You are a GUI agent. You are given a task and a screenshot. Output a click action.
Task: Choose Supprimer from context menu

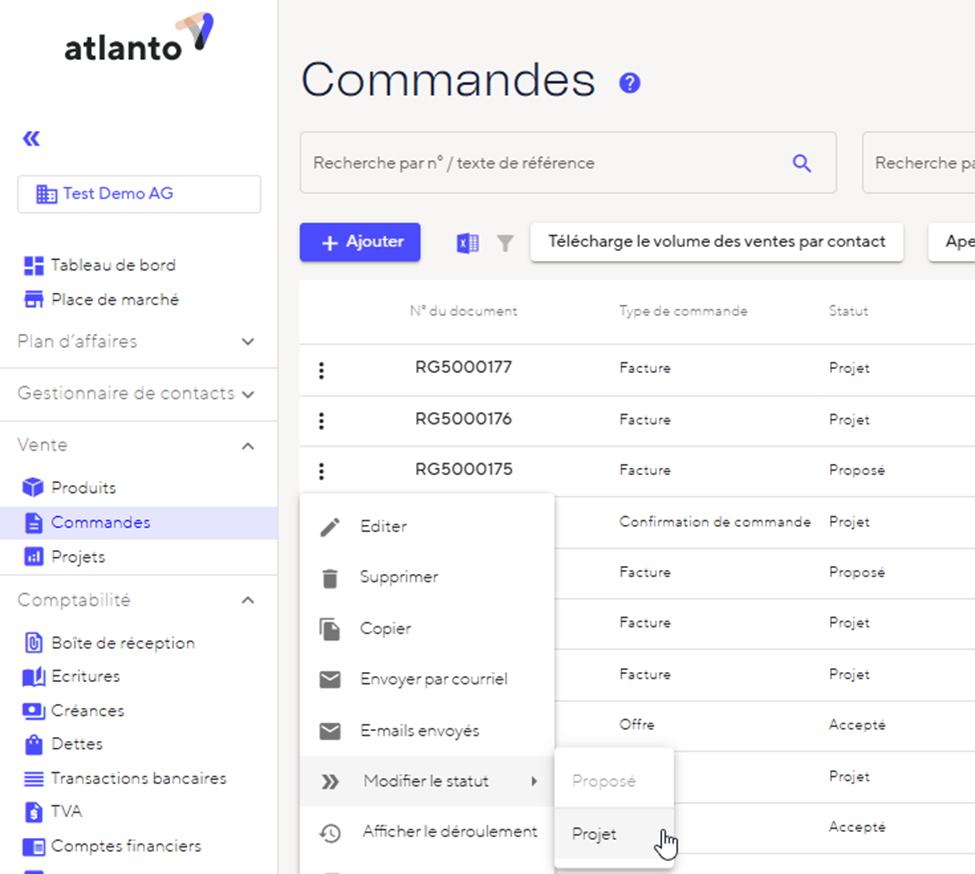(x=399, y=577)
